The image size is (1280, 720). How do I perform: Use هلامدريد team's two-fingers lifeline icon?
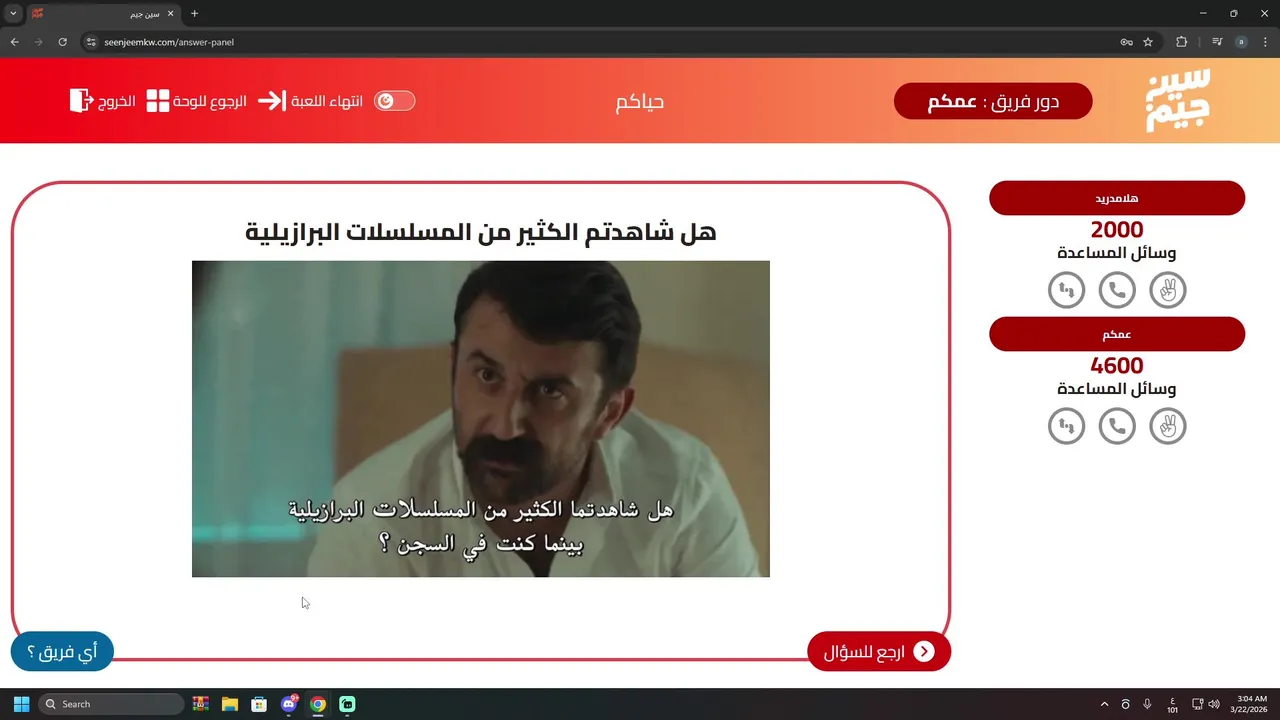point(1168,291)
